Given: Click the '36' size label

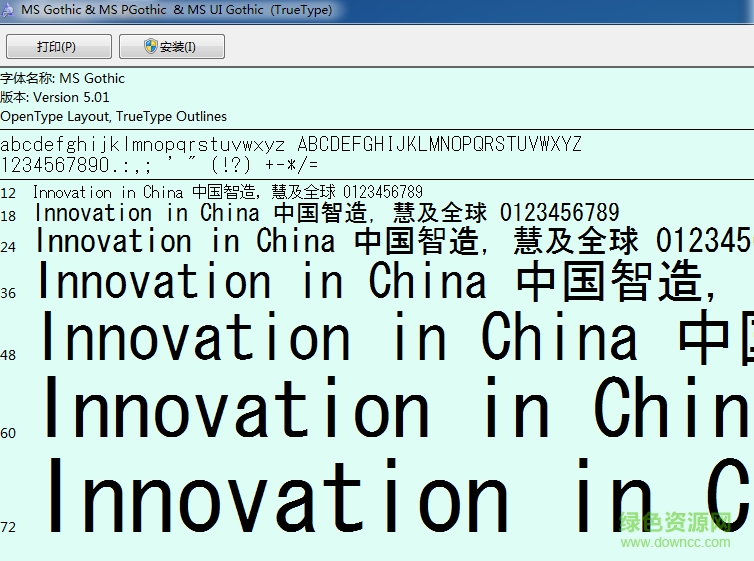Looking at the screenshot, I should pyautogui.click(x=8, y=293).
